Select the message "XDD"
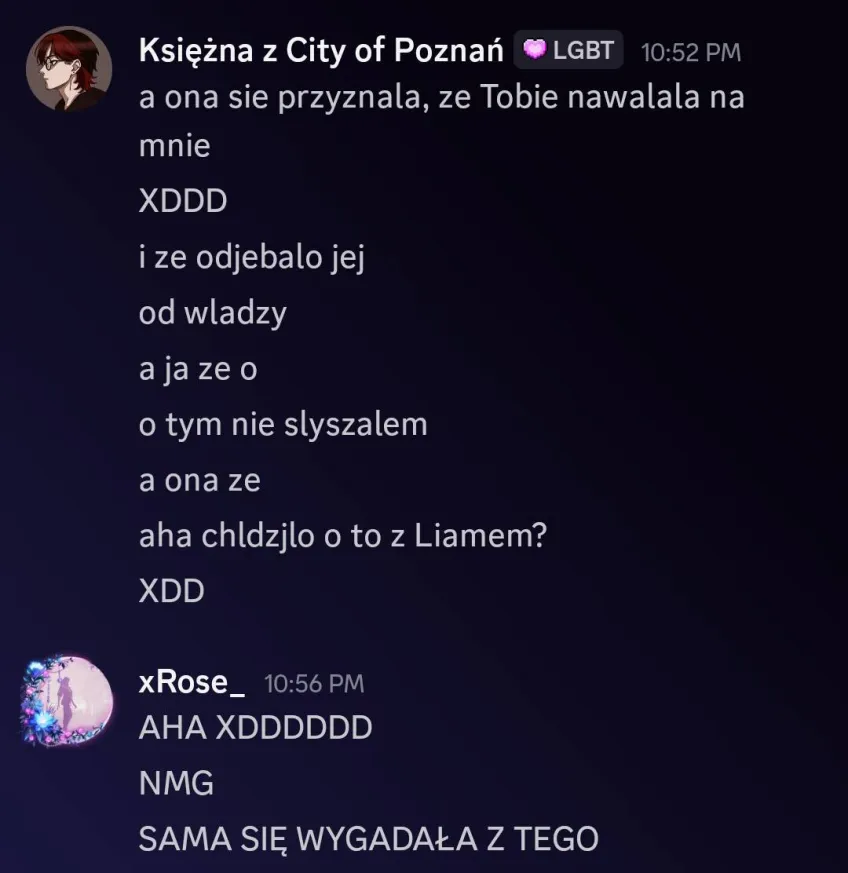 (171, 591)
